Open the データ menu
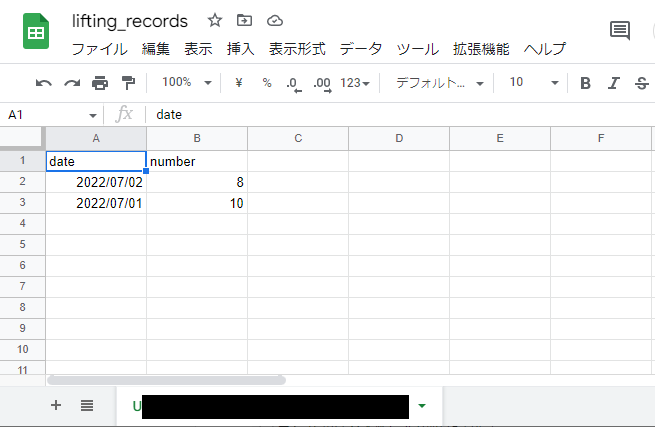 pos(361,49)
